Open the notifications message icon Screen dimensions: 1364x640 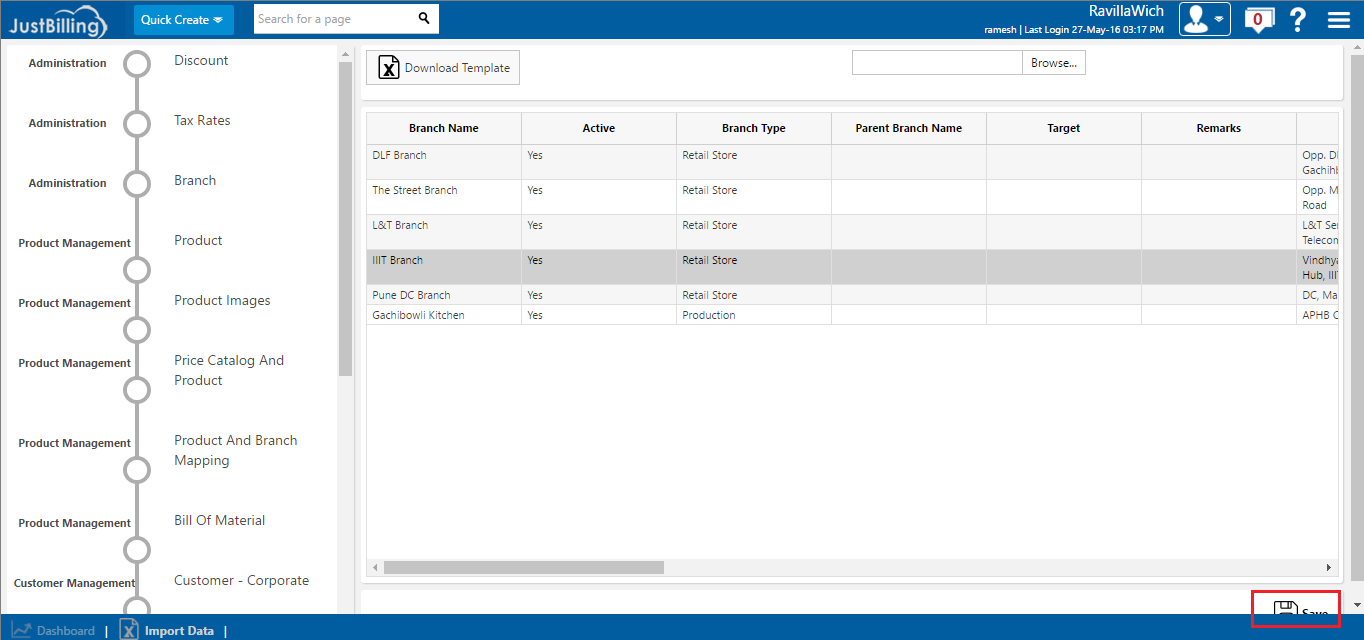tap(1257, 19)
